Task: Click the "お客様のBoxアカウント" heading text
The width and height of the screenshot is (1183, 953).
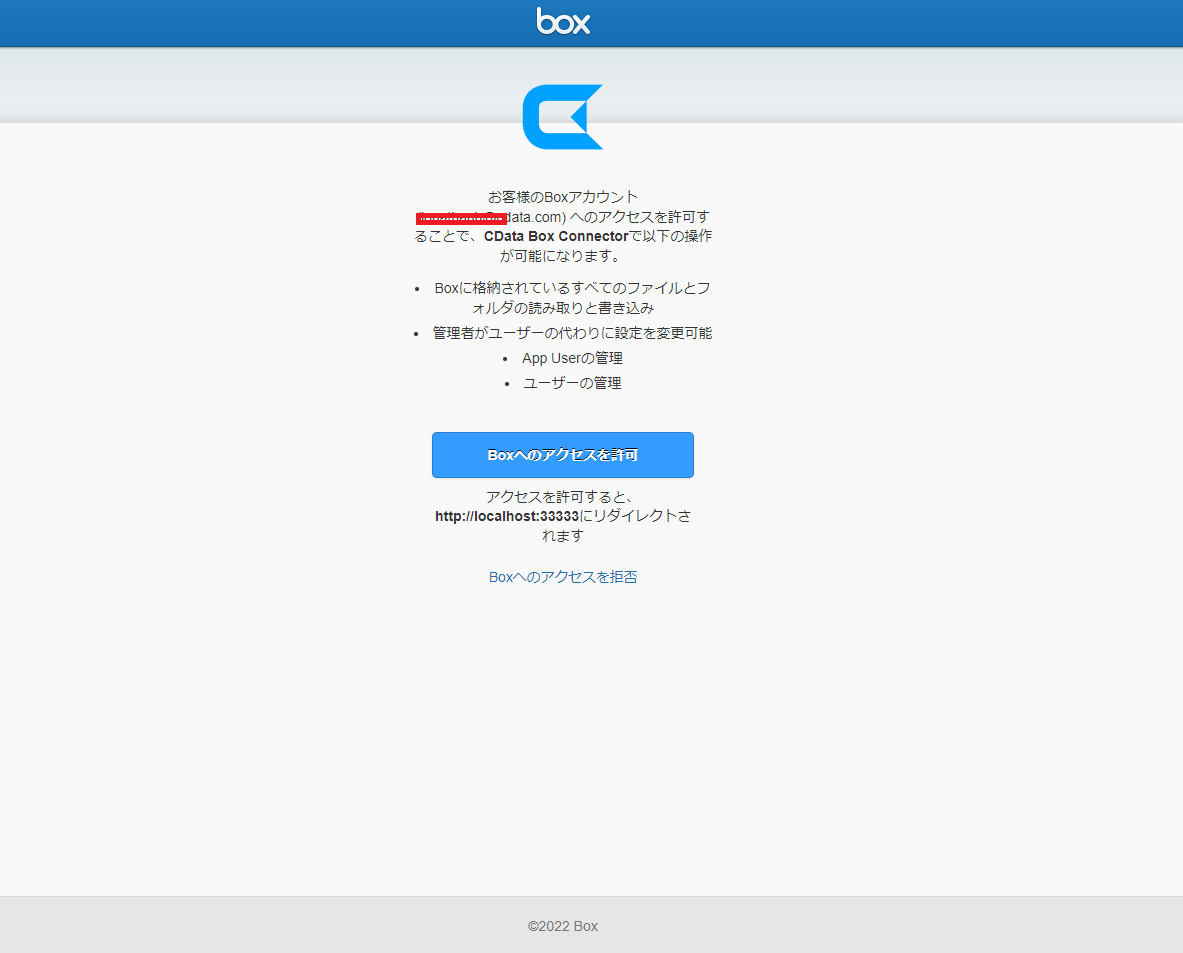Action: pos(563,196)
